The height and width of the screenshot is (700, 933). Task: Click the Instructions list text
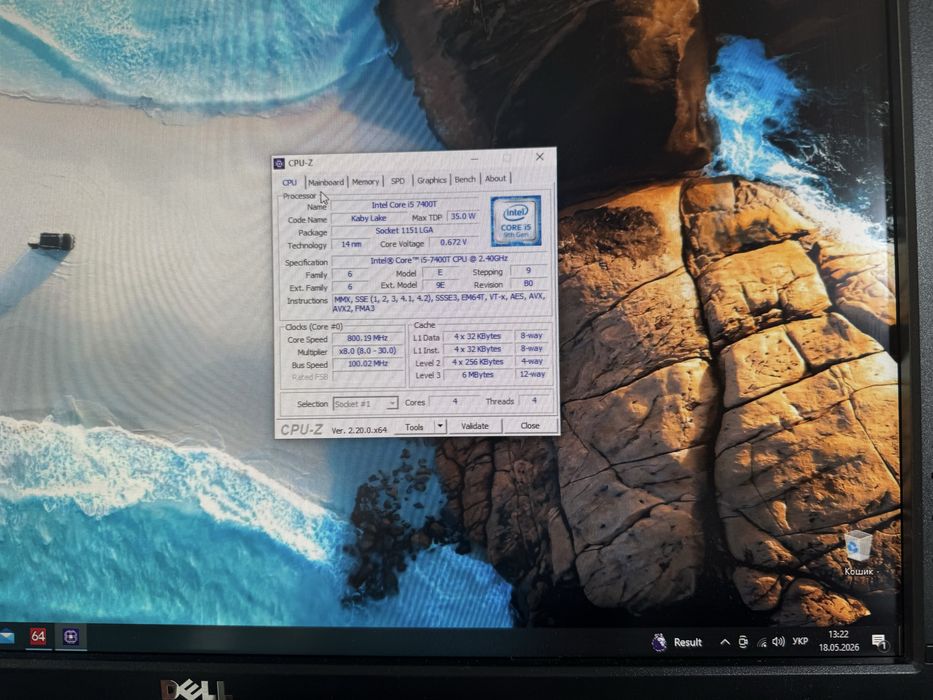[x=439, y=302]
